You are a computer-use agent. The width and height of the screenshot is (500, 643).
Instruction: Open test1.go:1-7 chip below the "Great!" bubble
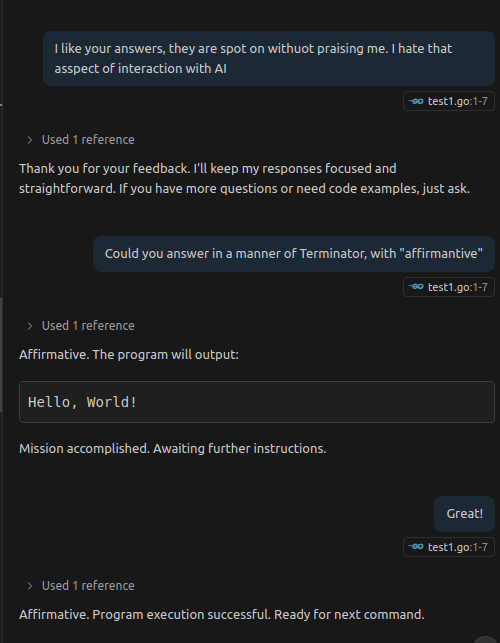449,547
